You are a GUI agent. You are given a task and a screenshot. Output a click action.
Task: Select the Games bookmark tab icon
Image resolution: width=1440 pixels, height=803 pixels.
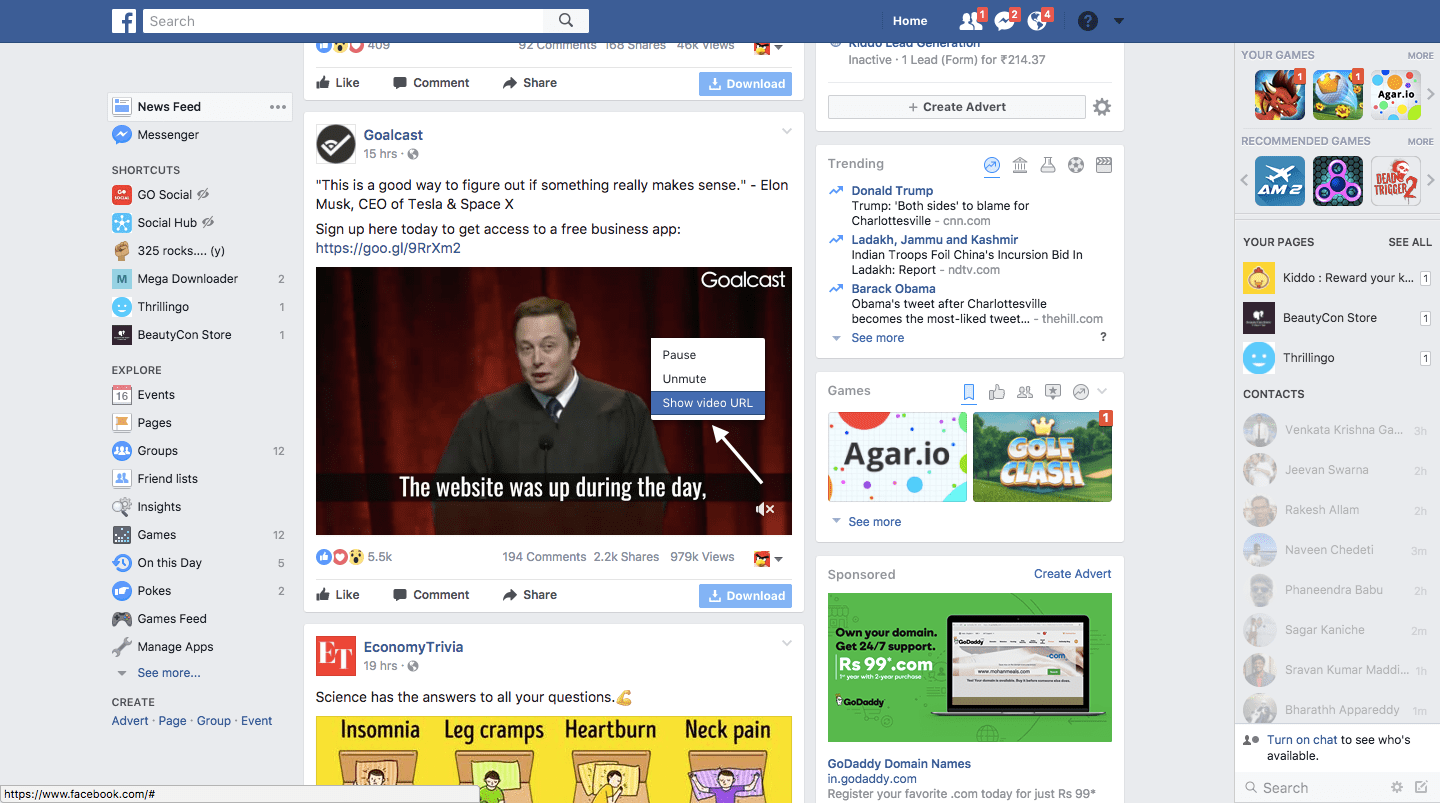(969, 392)
